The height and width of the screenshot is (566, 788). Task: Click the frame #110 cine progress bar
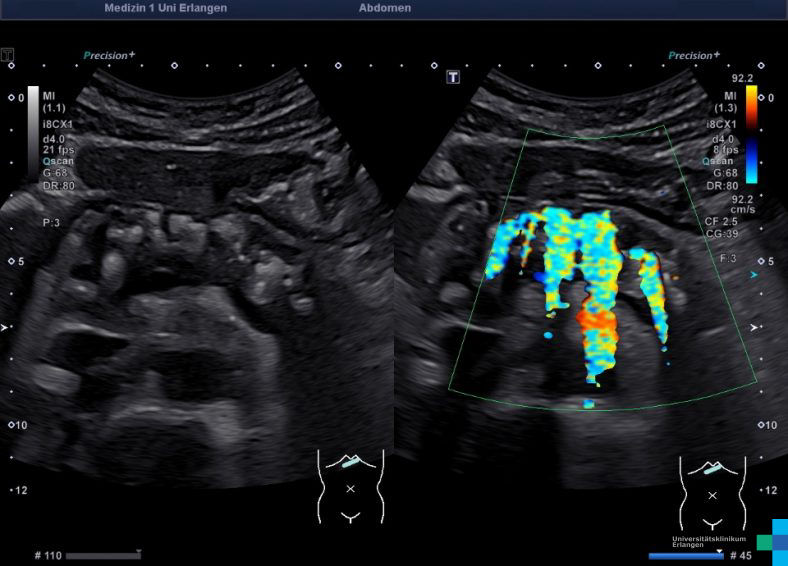[103, 555]
